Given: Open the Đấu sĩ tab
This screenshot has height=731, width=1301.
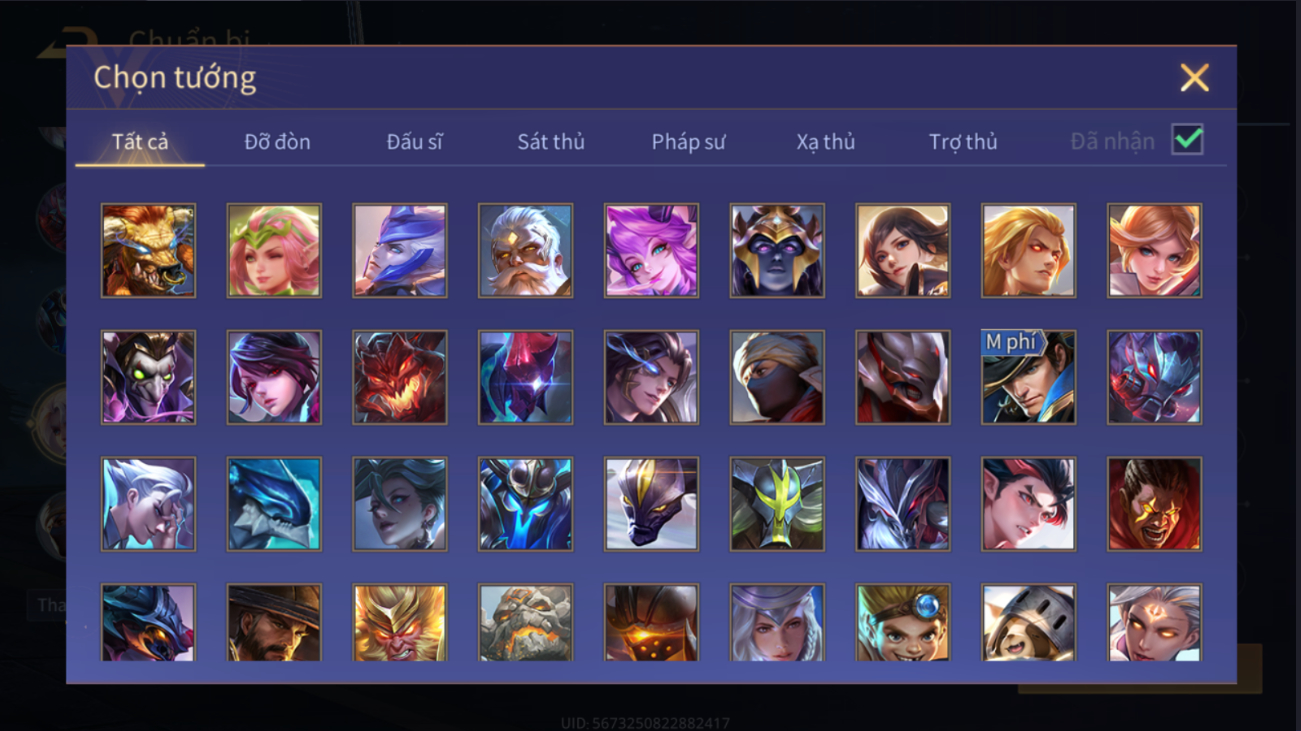Looking at the screenshot, I should coord(414,142).
